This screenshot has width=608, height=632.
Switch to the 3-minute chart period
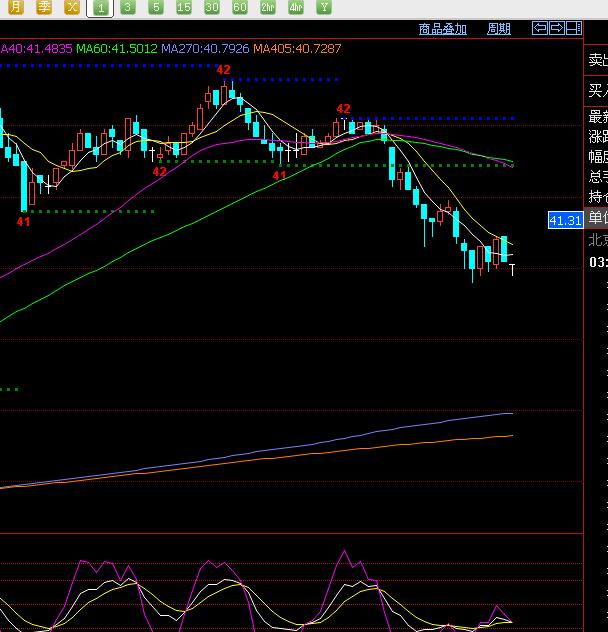pos(127,8)
